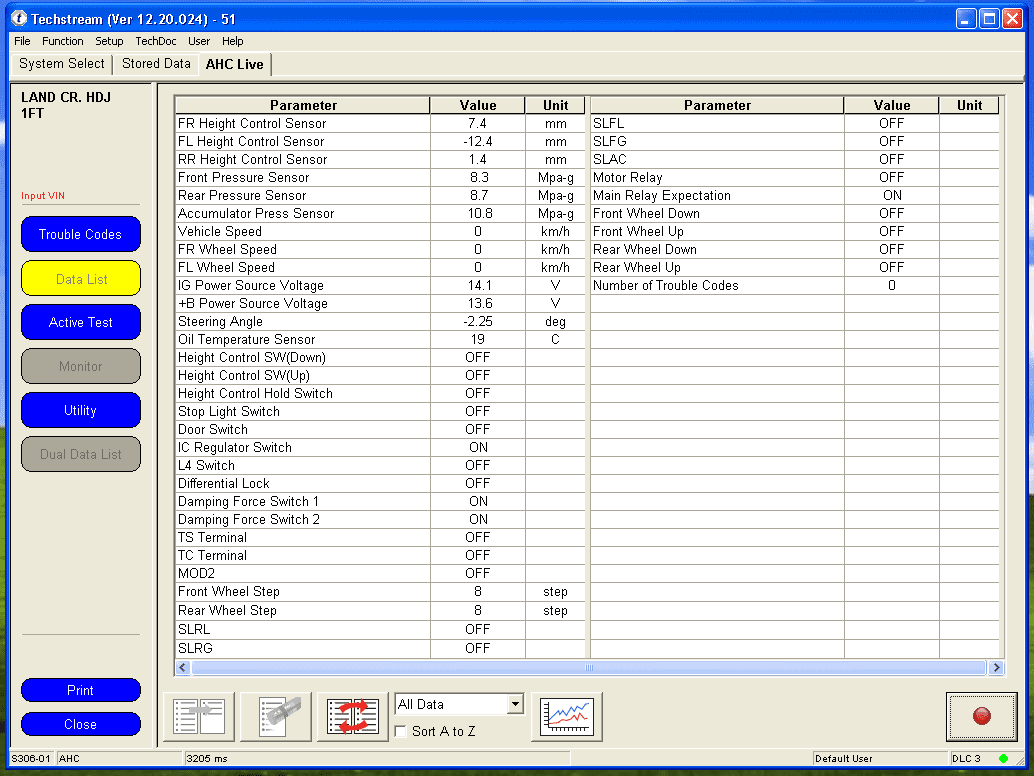Click the red record snapshot button

(x=981, y=717)
